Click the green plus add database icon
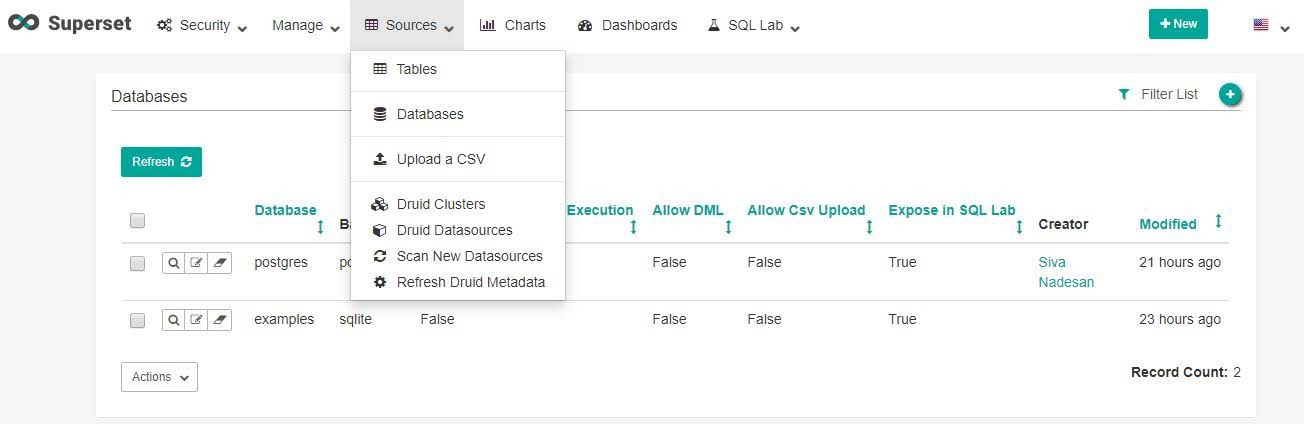Image resolution: width=1304 pixels, height=424 pixels. [1231, 95]
